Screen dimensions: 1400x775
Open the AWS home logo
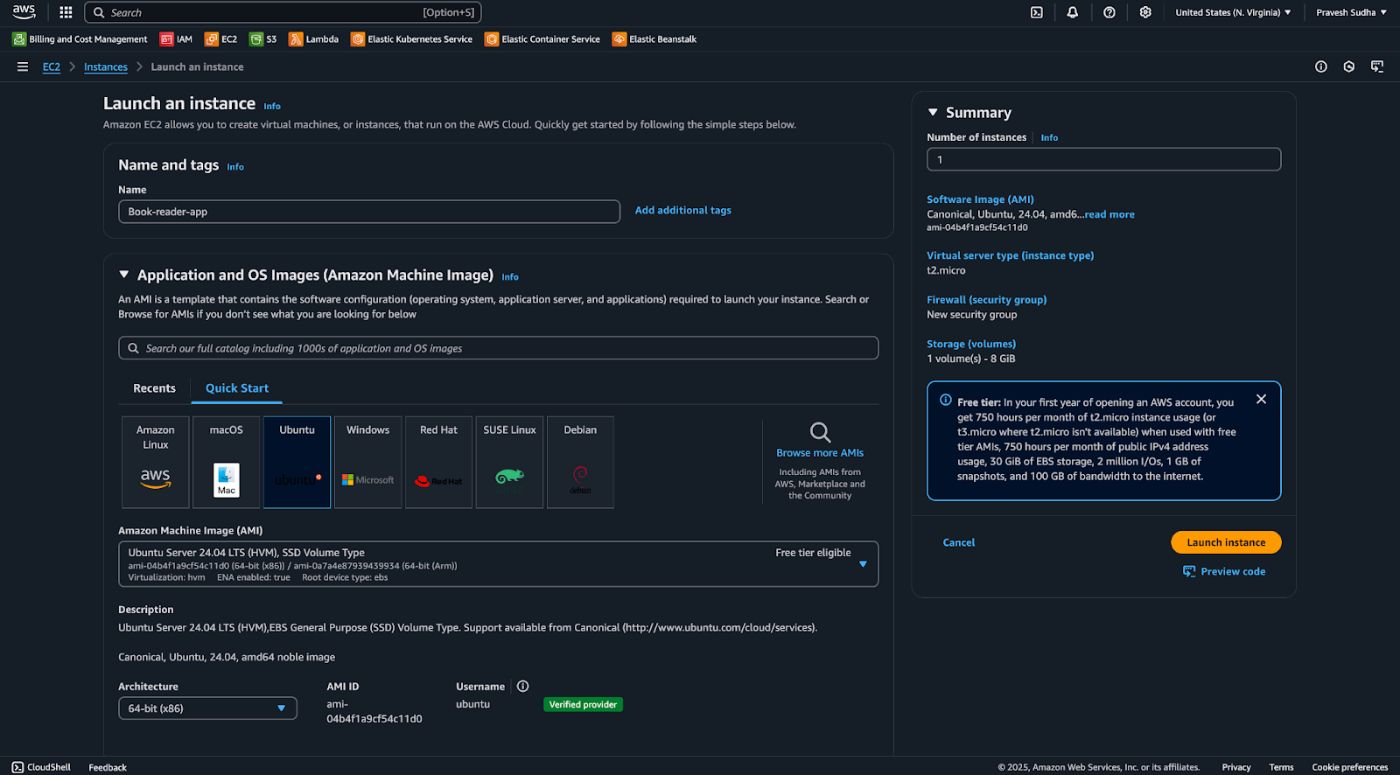24,12
